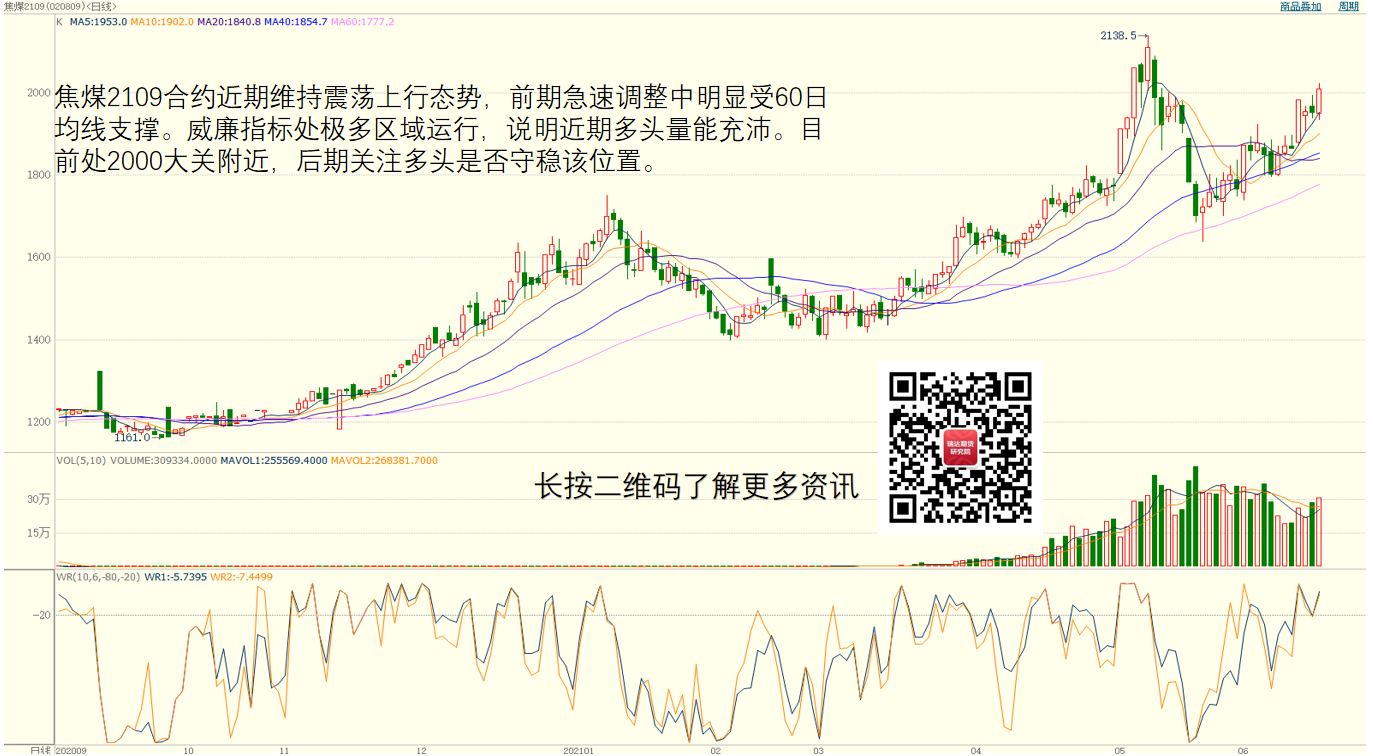
Task: Click the 商品叠加 link at top right
Action: click(1300, 7)
